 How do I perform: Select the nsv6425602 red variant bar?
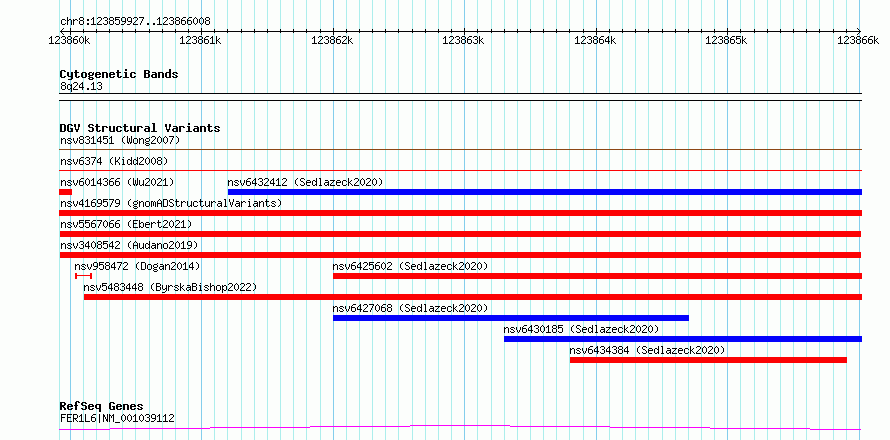tap(597, 276)
